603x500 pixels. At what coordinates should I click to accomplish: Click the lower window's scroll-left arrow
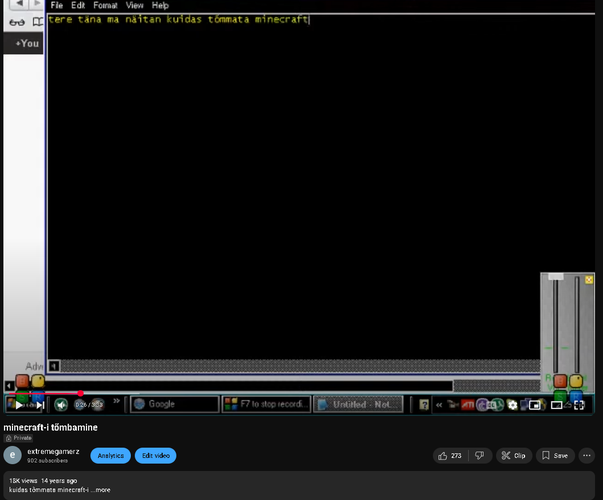[x=9, y=385]
